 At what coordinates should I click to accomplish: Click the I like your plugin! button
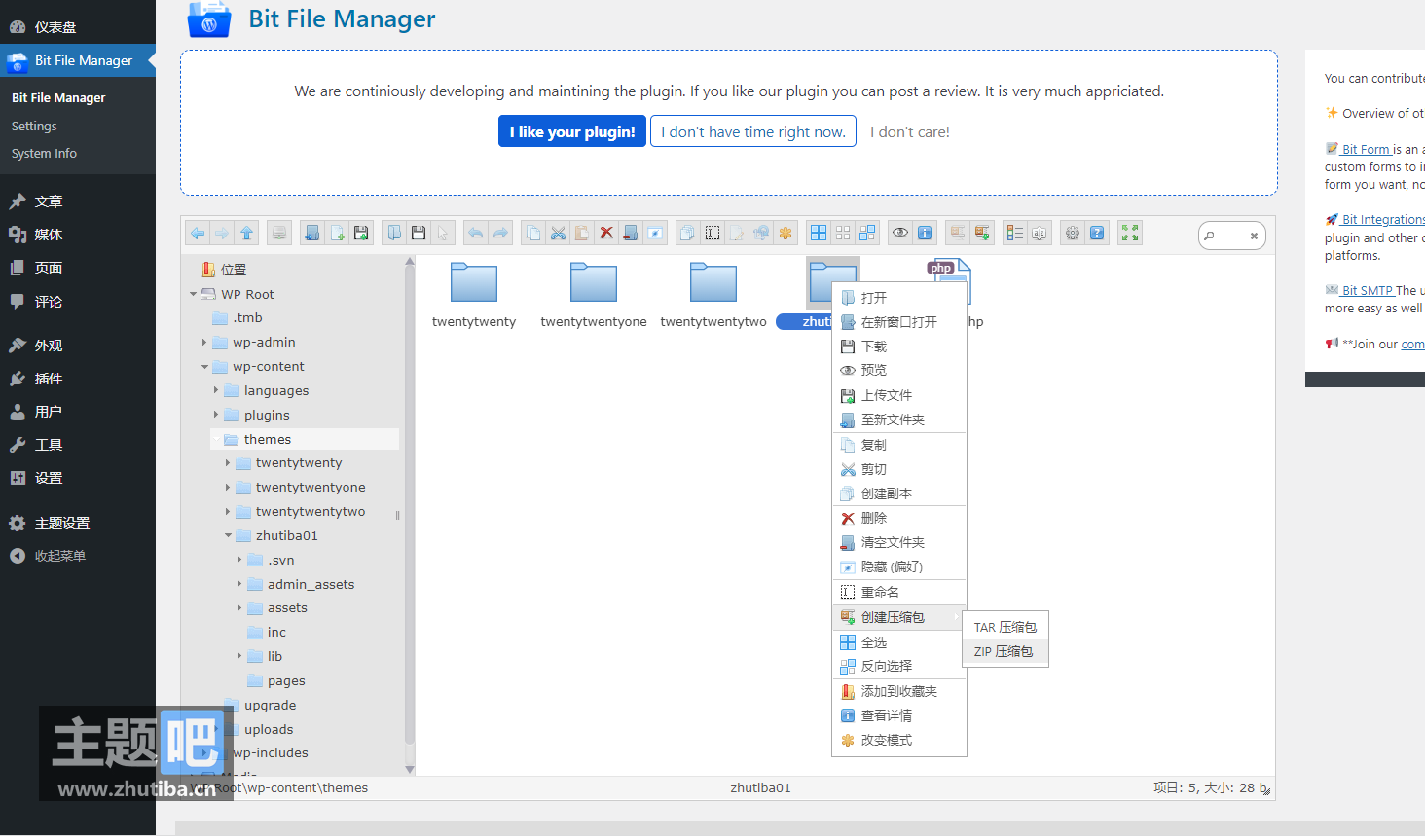pos(572,131)
